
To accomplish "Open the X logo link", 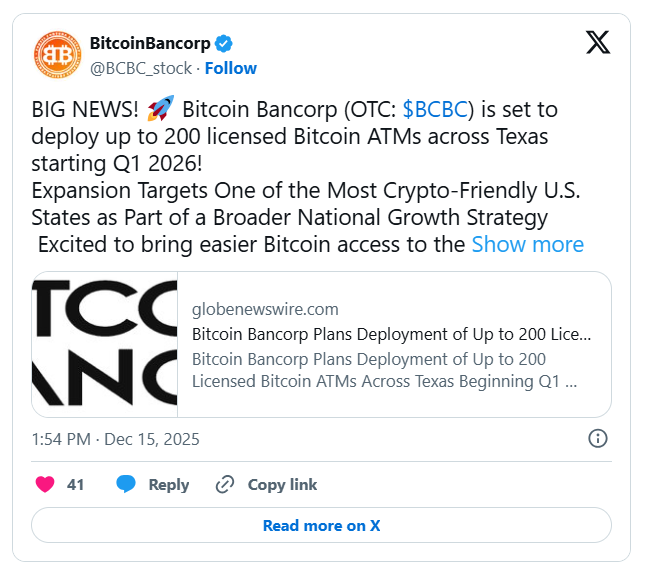I will pos(597,44).
